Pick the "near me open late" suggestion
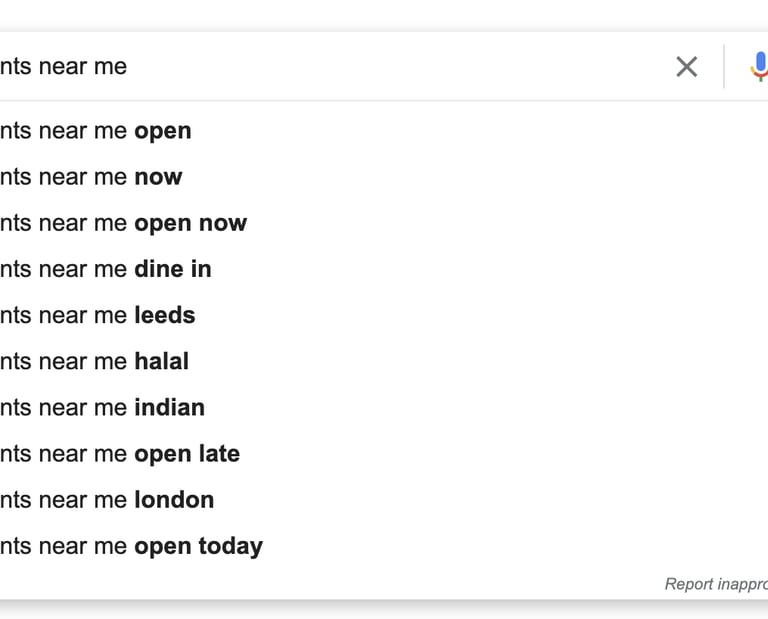 pyautogui.click(x=120, y=453)
